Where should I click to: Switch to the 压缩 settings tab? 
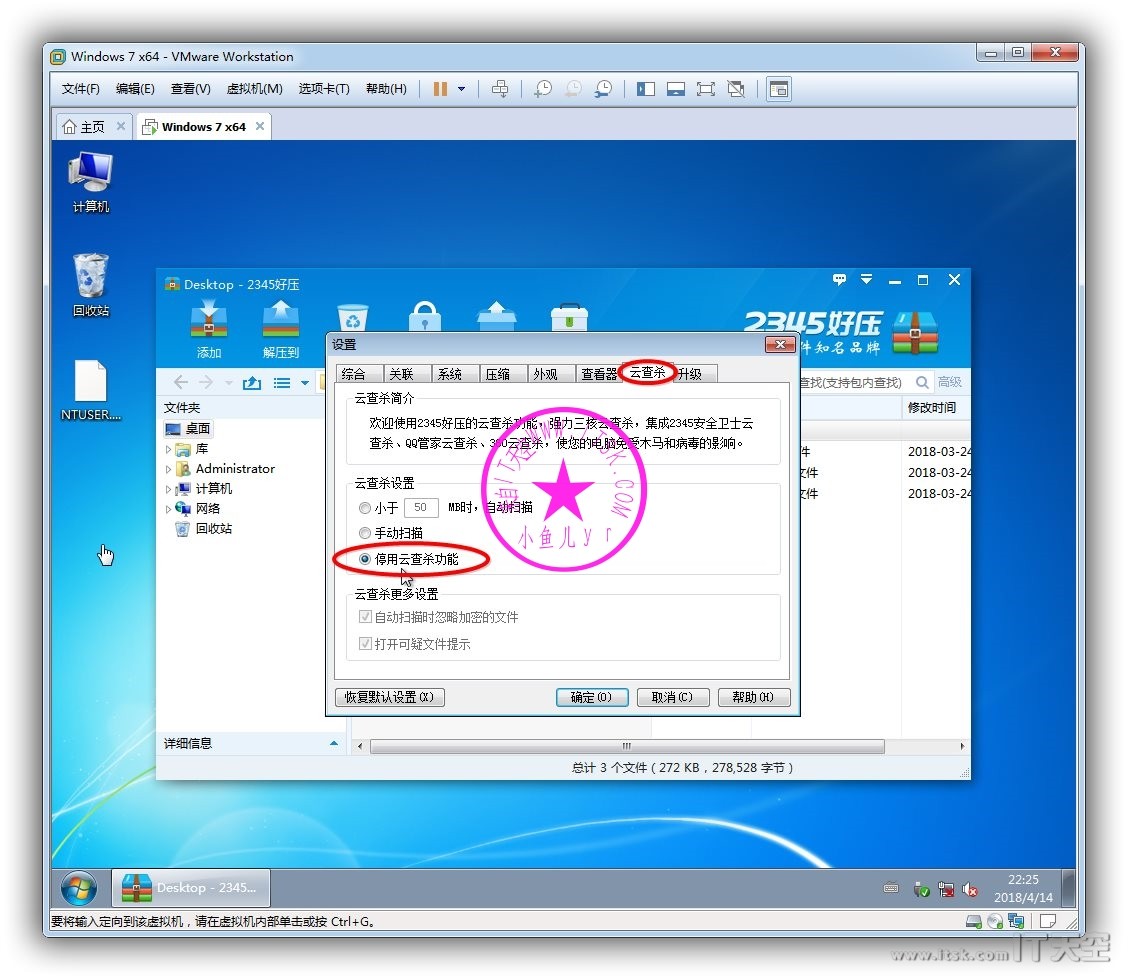(x=497, y=374)
